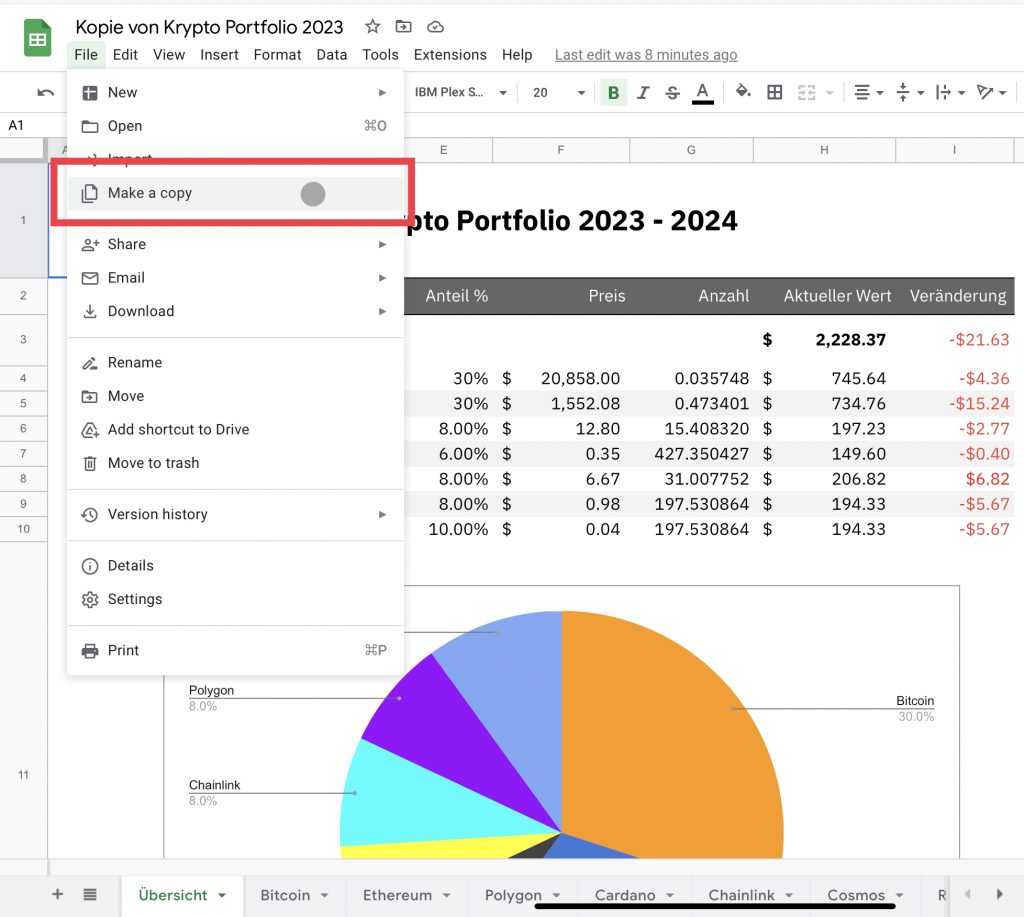
Task: Close the File menu via File
Action: tap(86, 55)
